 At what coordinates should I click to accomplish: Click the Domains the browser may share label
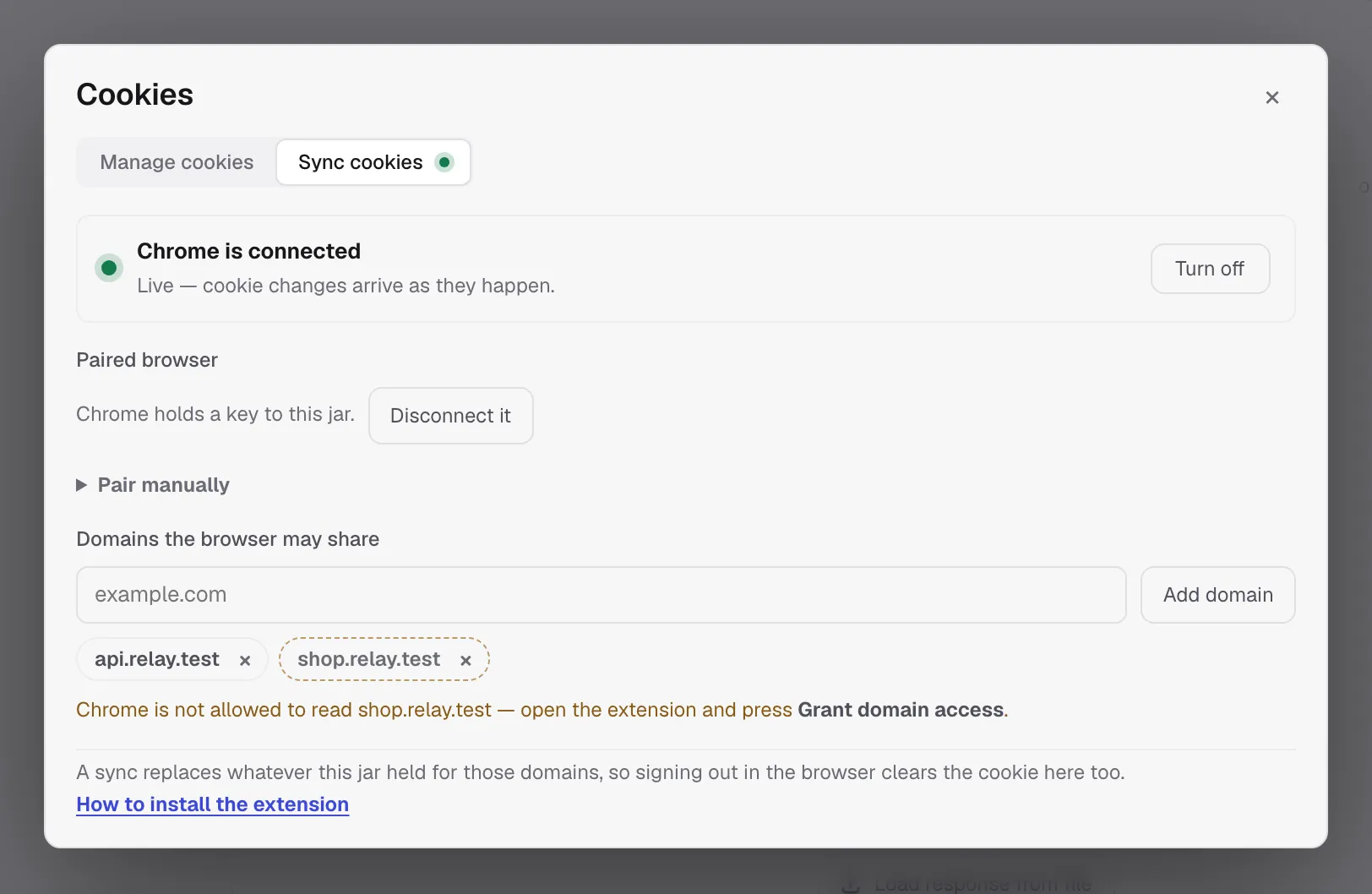tap(227, 539)
